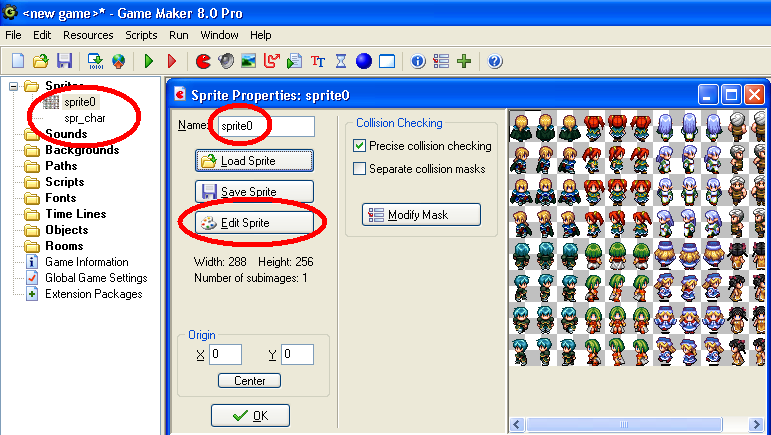Minimize the Sprite Properties window
771x435 pixels.
click(x=708, y=94)
